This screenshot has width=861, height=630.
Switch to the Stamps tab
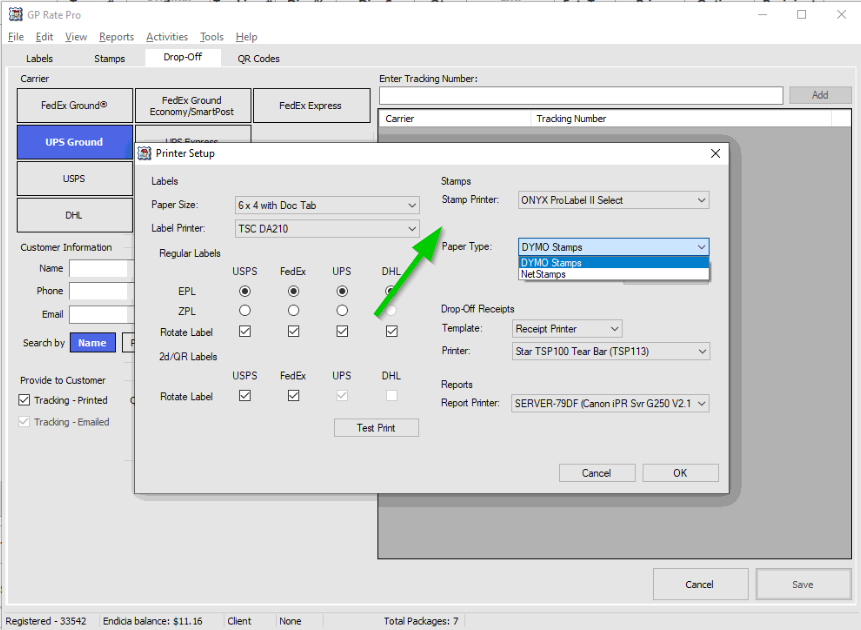click(109, 58)
